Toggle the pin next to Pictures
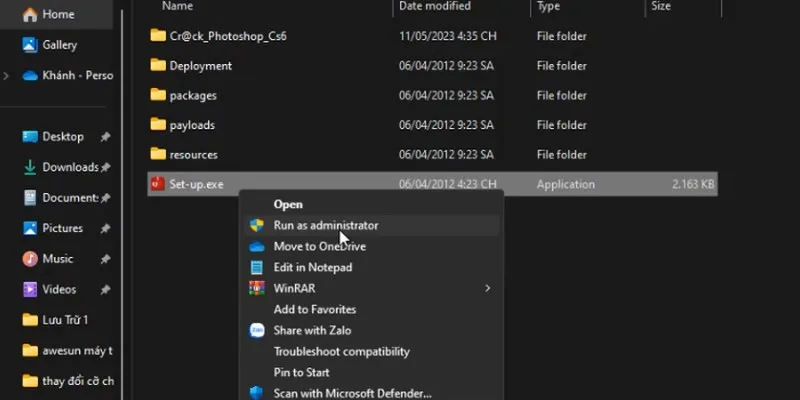 point(105,229)
